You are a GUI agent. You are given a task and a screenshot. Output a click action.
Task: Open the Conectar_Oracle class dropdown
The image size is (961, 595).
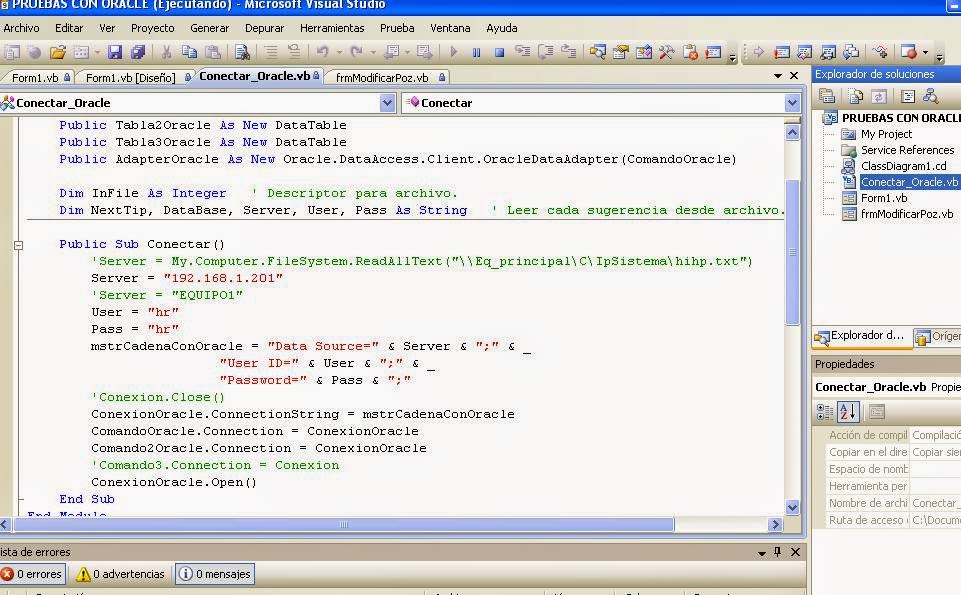(x=387, y=103)
